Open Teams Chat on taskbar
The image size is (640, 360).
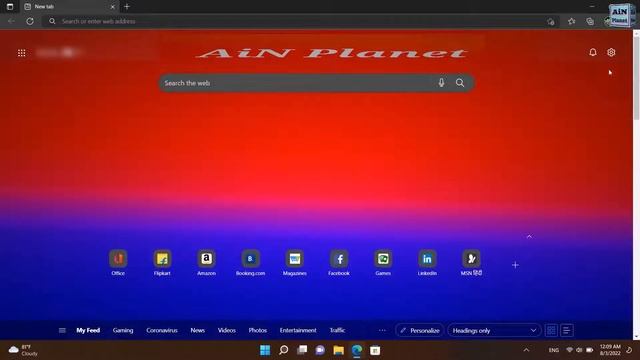[320, 350]
